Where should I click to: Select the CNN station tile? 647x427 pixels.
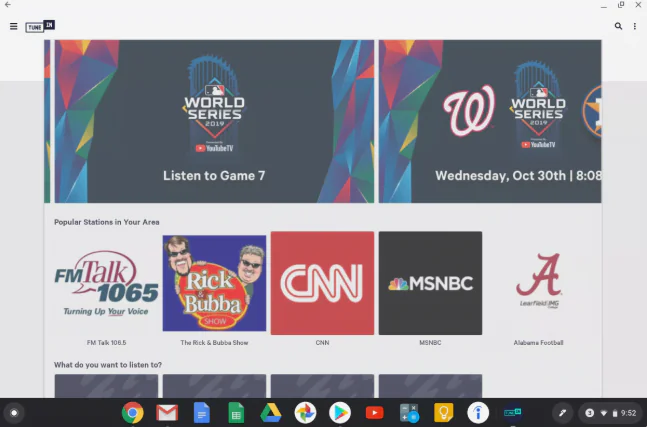pos(322,283)
